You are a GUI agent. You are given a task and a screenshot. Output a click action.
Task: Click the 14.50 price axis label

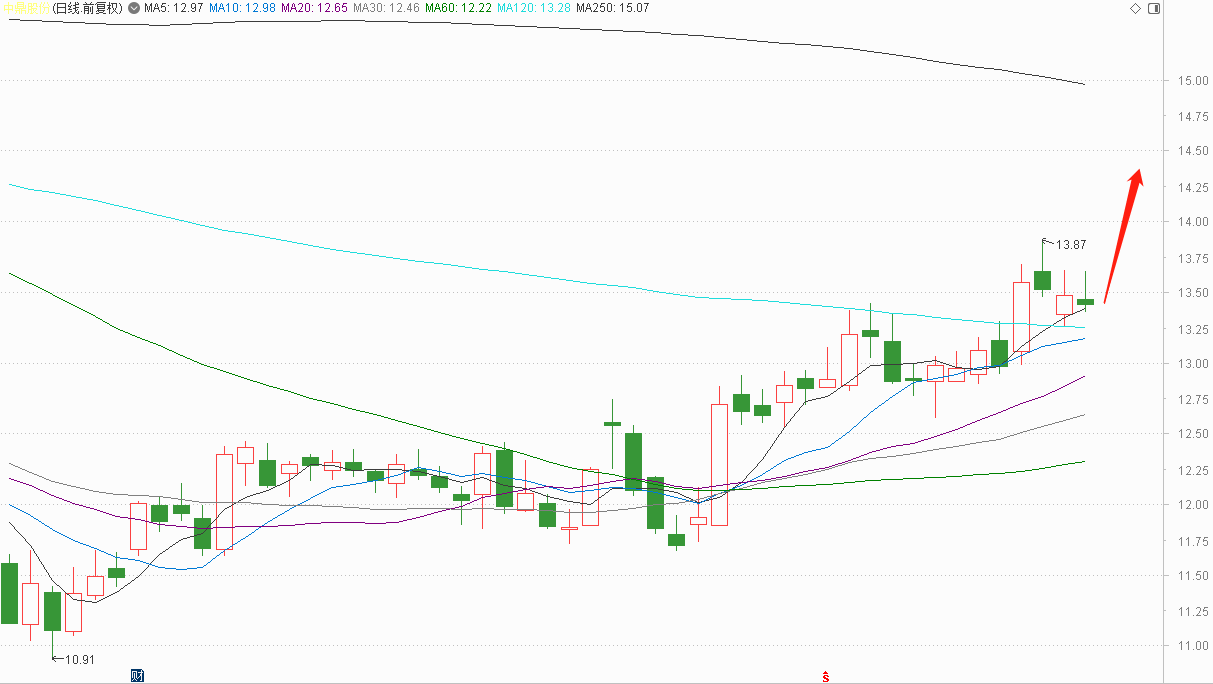pyautogui.click(x=1190, y=151)
